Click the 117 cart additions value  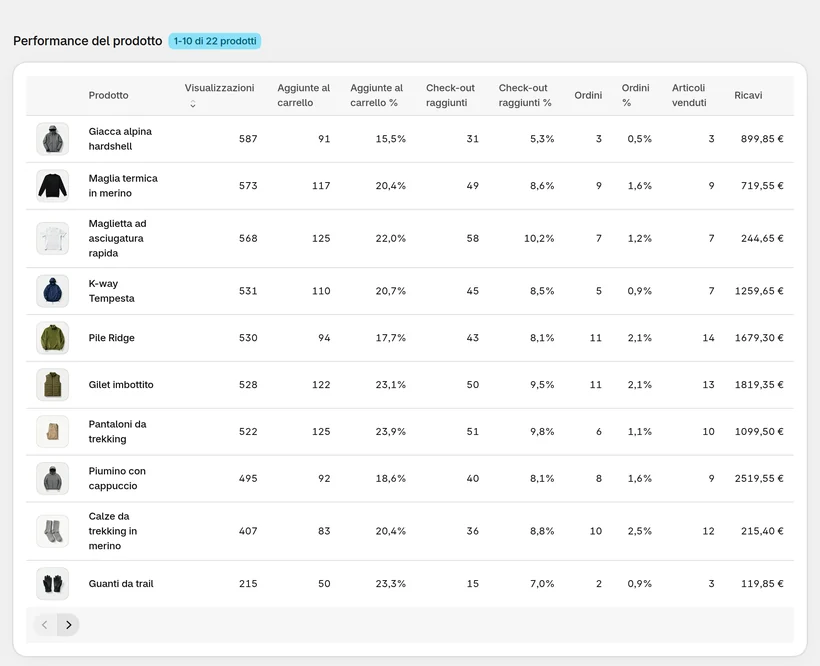click(321, 186)
